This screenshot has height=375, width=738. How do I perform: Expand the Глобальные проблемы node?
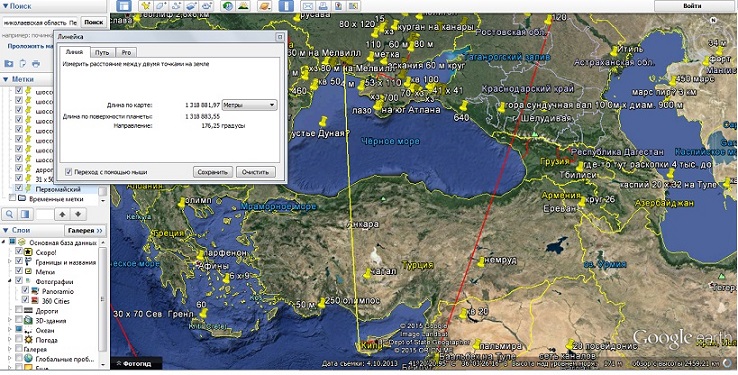pyautogui.click(x=10, y=359)
